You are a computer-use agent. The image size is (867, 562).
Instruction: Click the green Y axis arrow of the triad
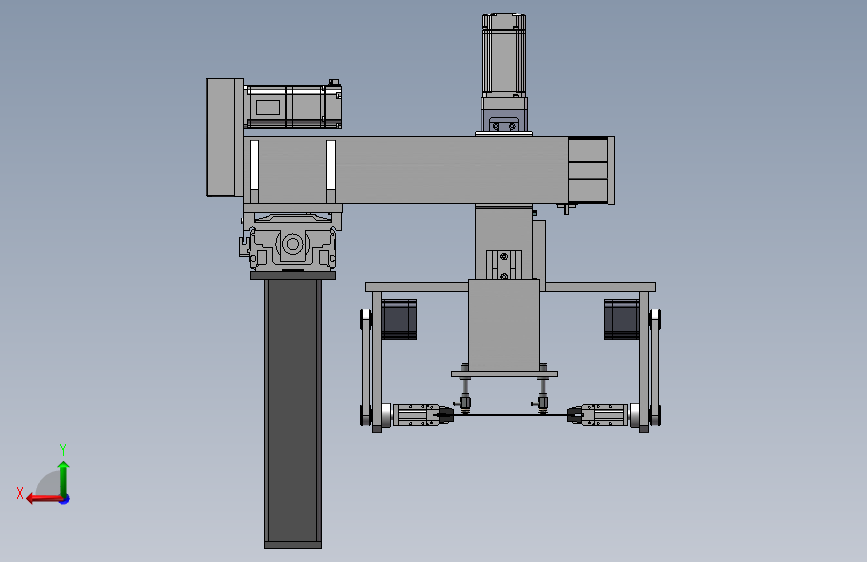pos(64,478)
